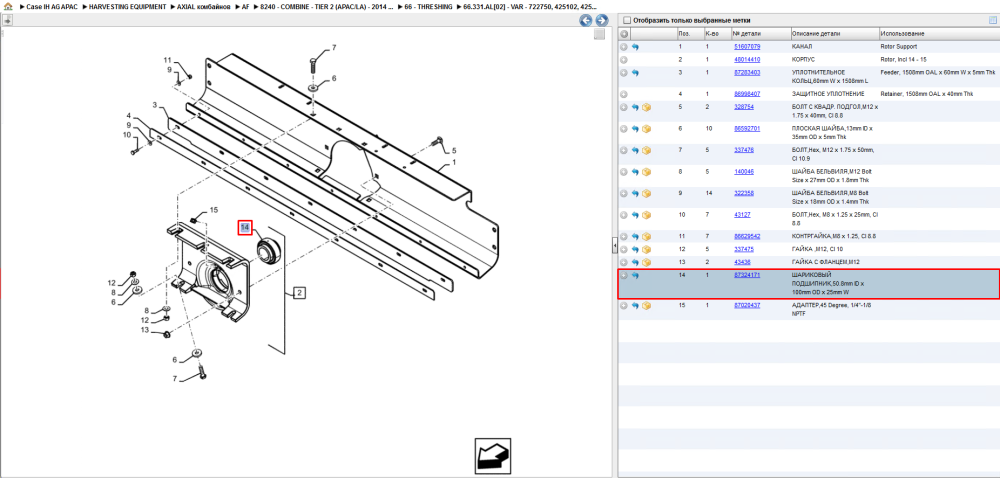Open yellow box icon for part 337475
This screenshot has height=478, width=1000.
click(646, 249)
